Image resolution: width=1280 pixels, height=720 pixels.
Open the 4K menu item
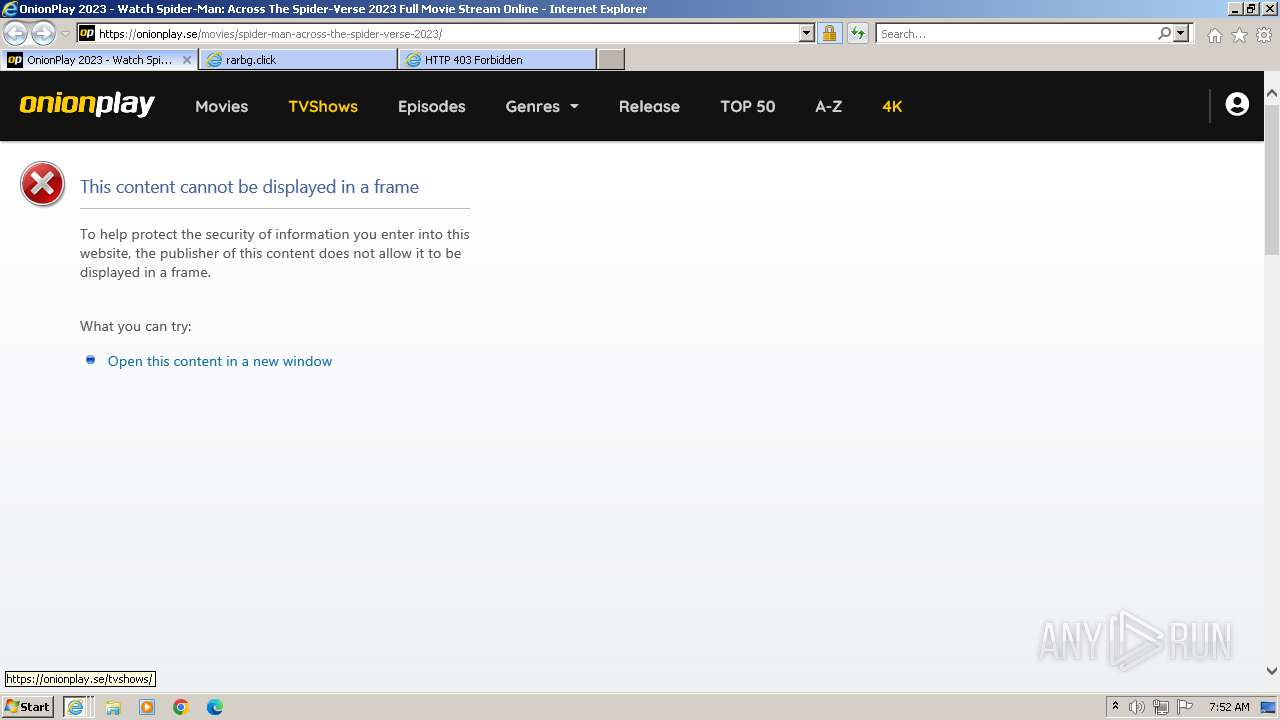click(x=892, y=106)
